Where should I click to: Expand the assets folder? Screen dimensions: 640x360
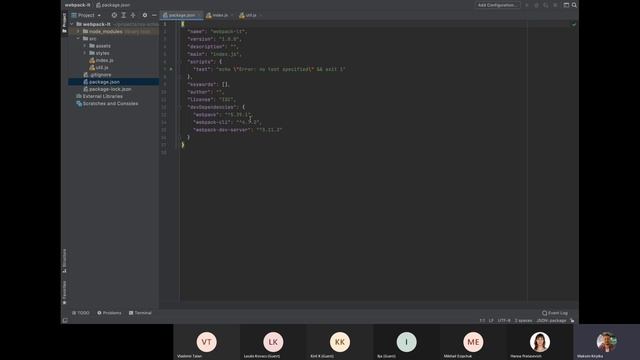pyautogui.click(x=85, y=46)
